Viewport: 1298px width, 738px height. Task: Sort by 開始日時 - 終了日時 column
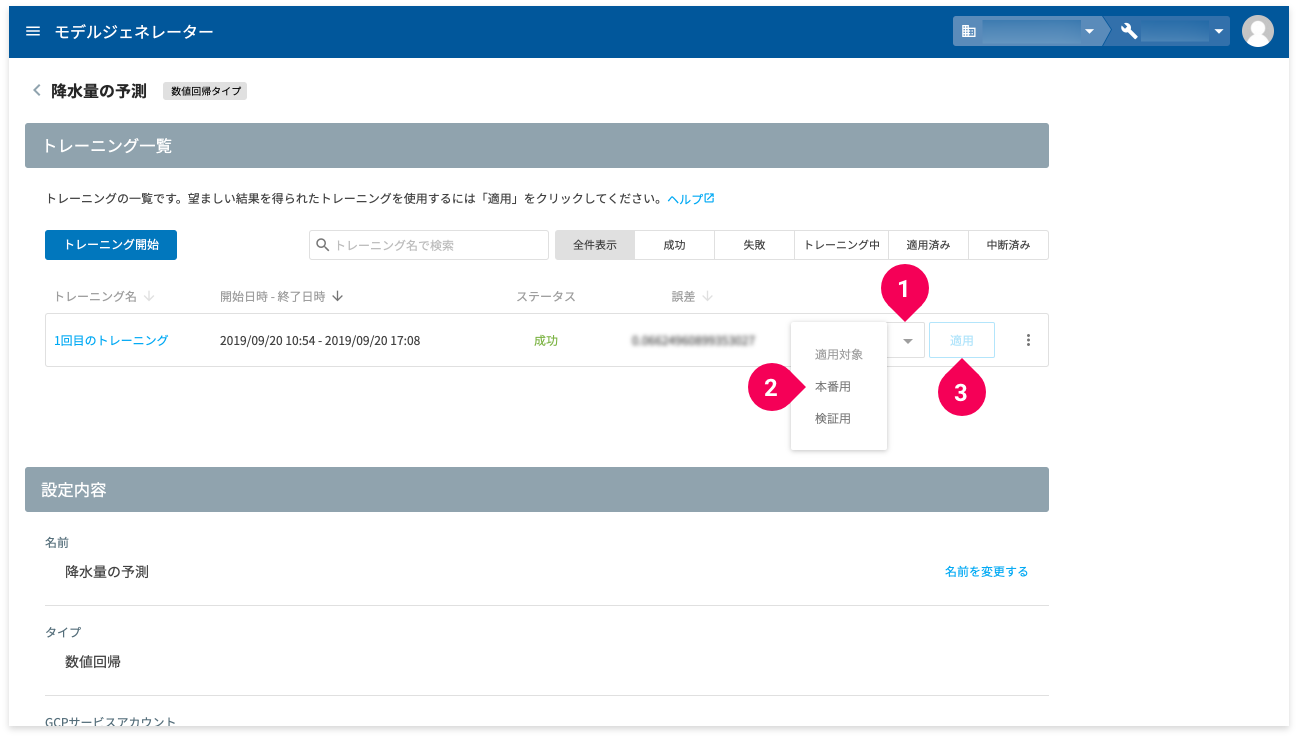pyautogui.click(x=281, y=296)
